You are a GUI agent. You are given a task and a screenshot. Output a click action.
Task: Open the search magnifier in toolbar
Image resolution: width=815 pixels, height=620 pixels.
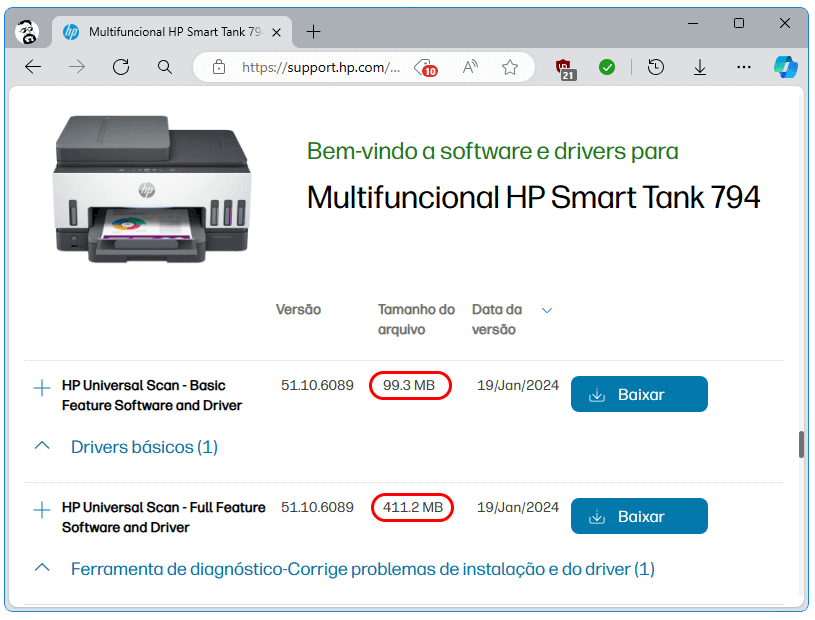point(165,67)
